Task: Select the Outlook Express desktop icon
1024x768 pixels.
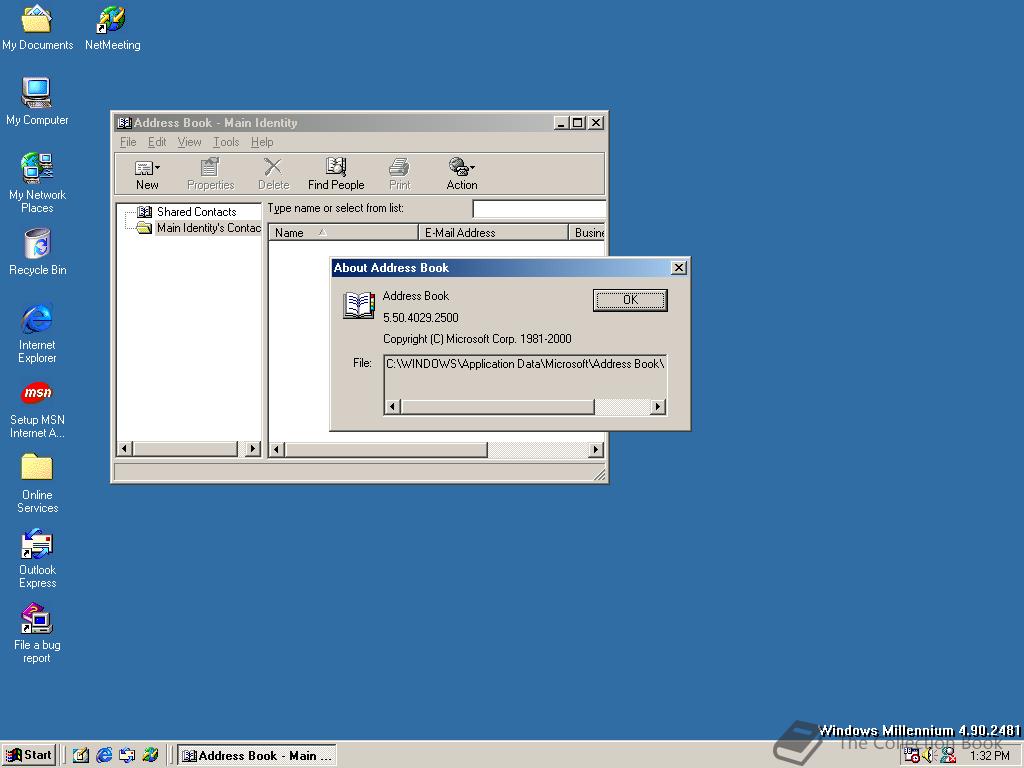Action: pos(37,559)
